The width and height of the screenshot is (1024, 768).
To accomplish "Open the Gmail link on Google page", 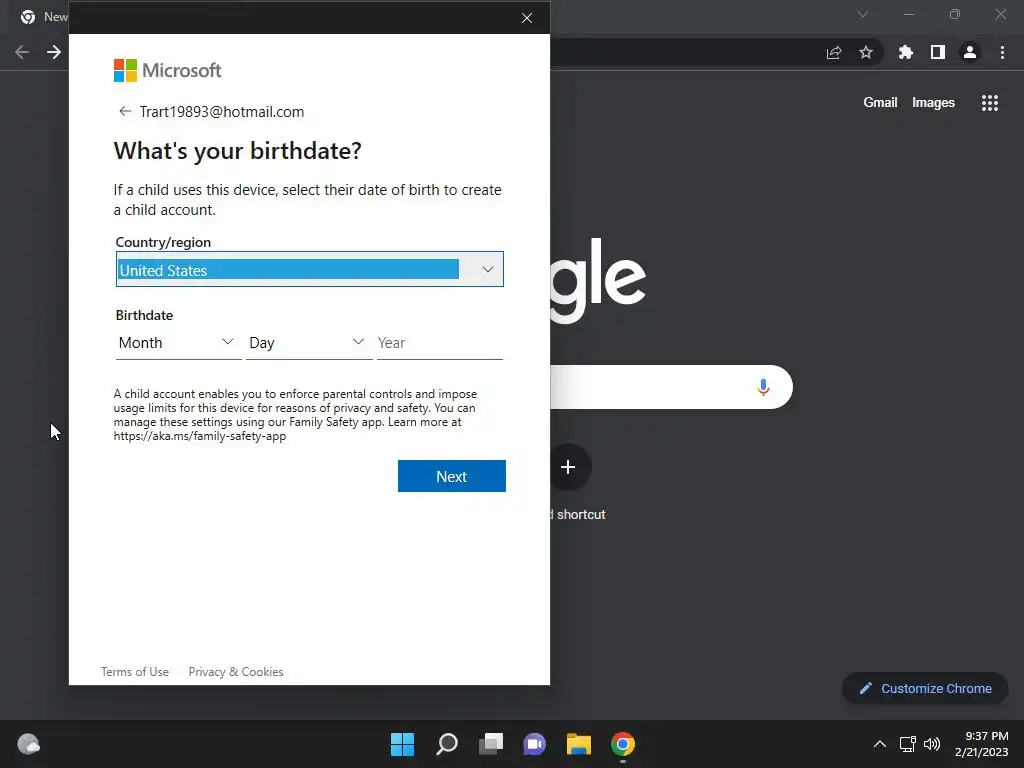I will [x=880, y=103].
